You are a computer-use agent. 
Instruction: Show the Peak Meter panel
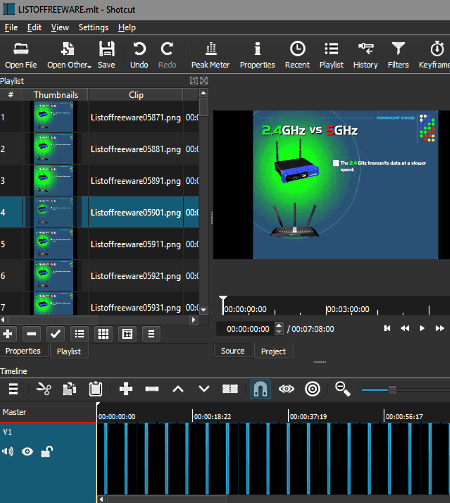[210, 55]
